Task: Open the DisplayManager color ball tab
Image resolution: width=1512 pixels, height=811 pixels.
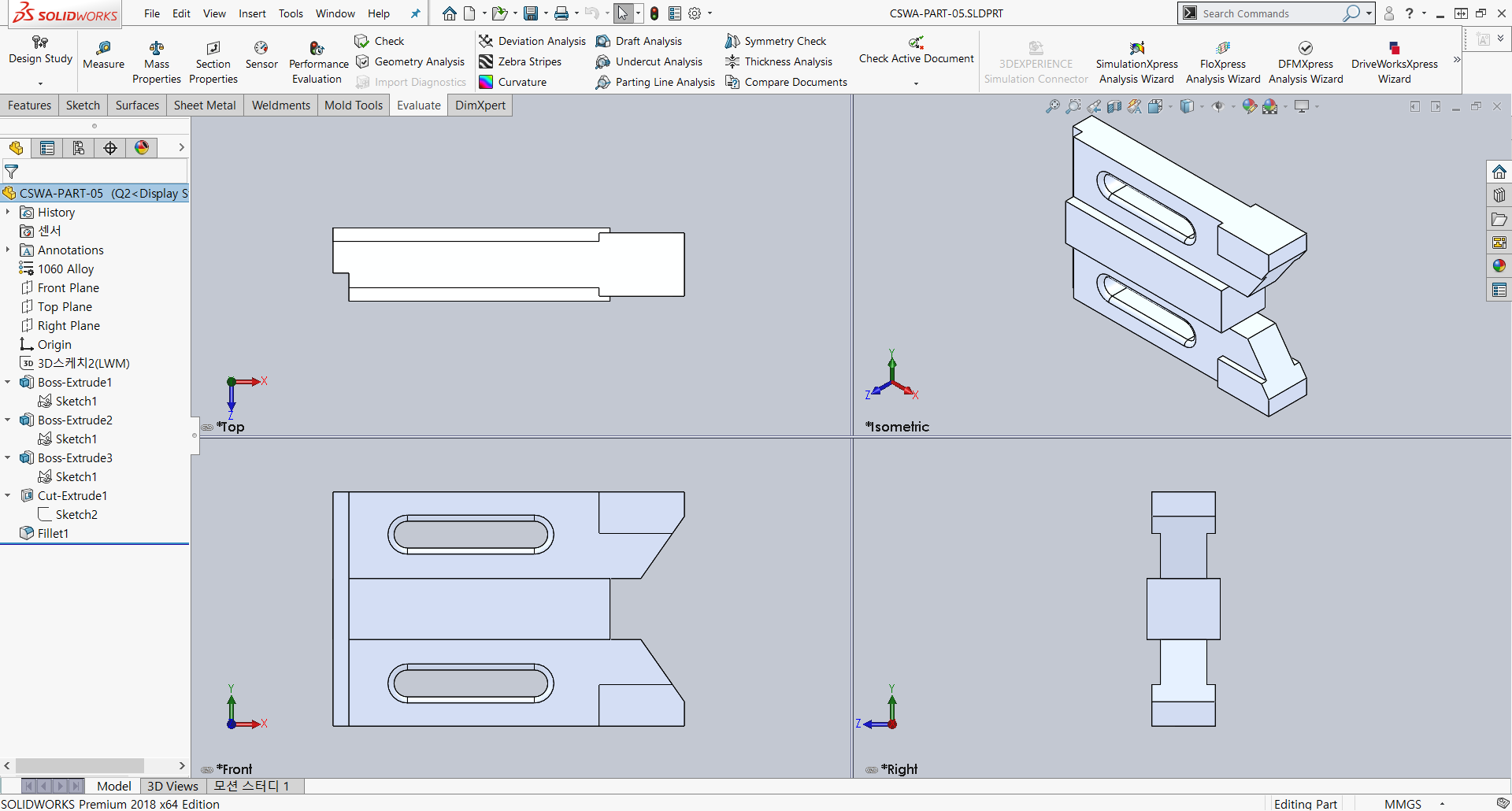Action: point(142,147)
